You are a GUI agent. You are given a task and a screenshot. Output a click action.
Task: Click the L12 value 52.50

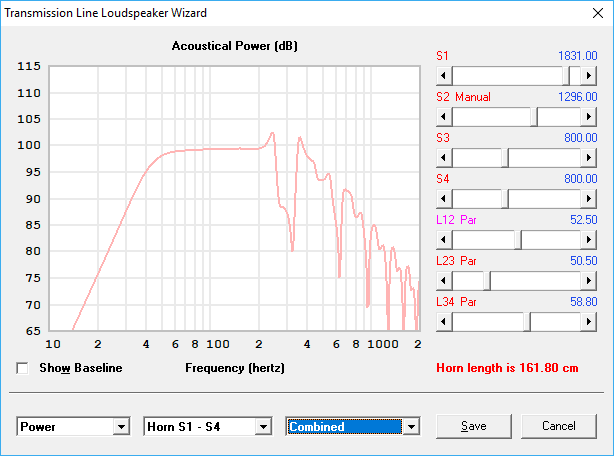point(583,220)
